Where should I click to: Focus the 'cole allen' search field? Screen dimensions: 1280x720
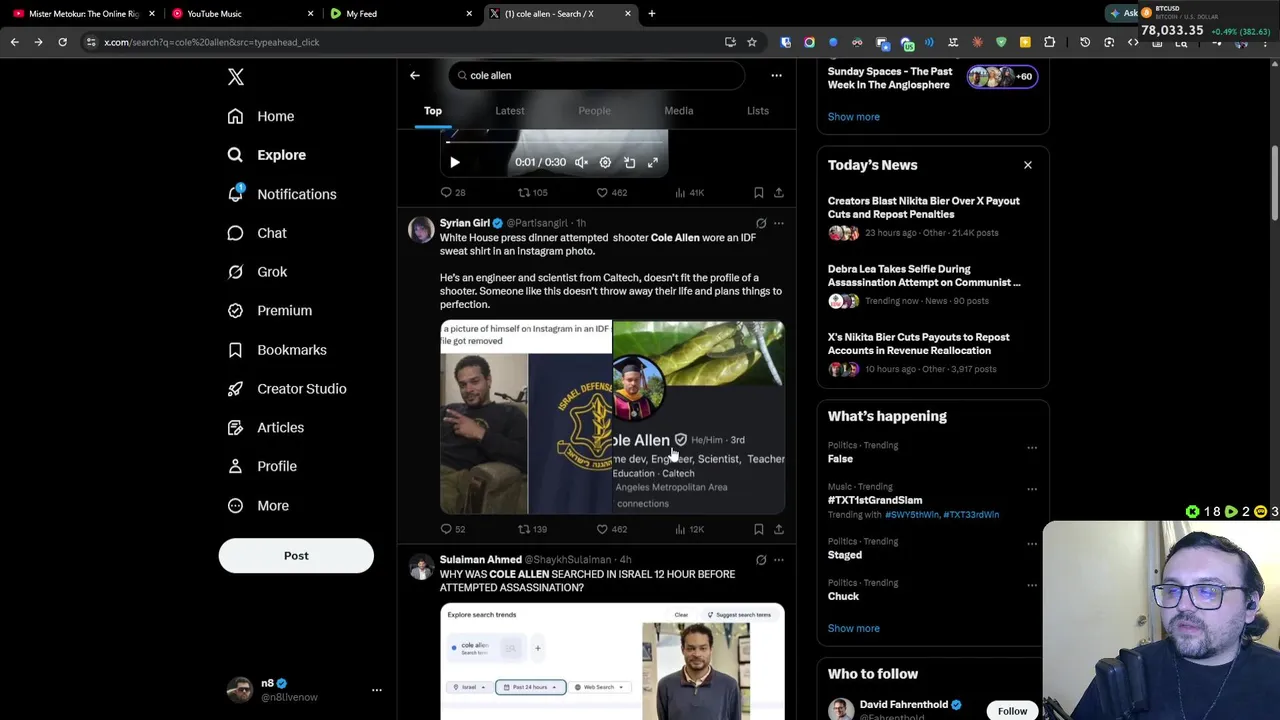coord(597,75)
